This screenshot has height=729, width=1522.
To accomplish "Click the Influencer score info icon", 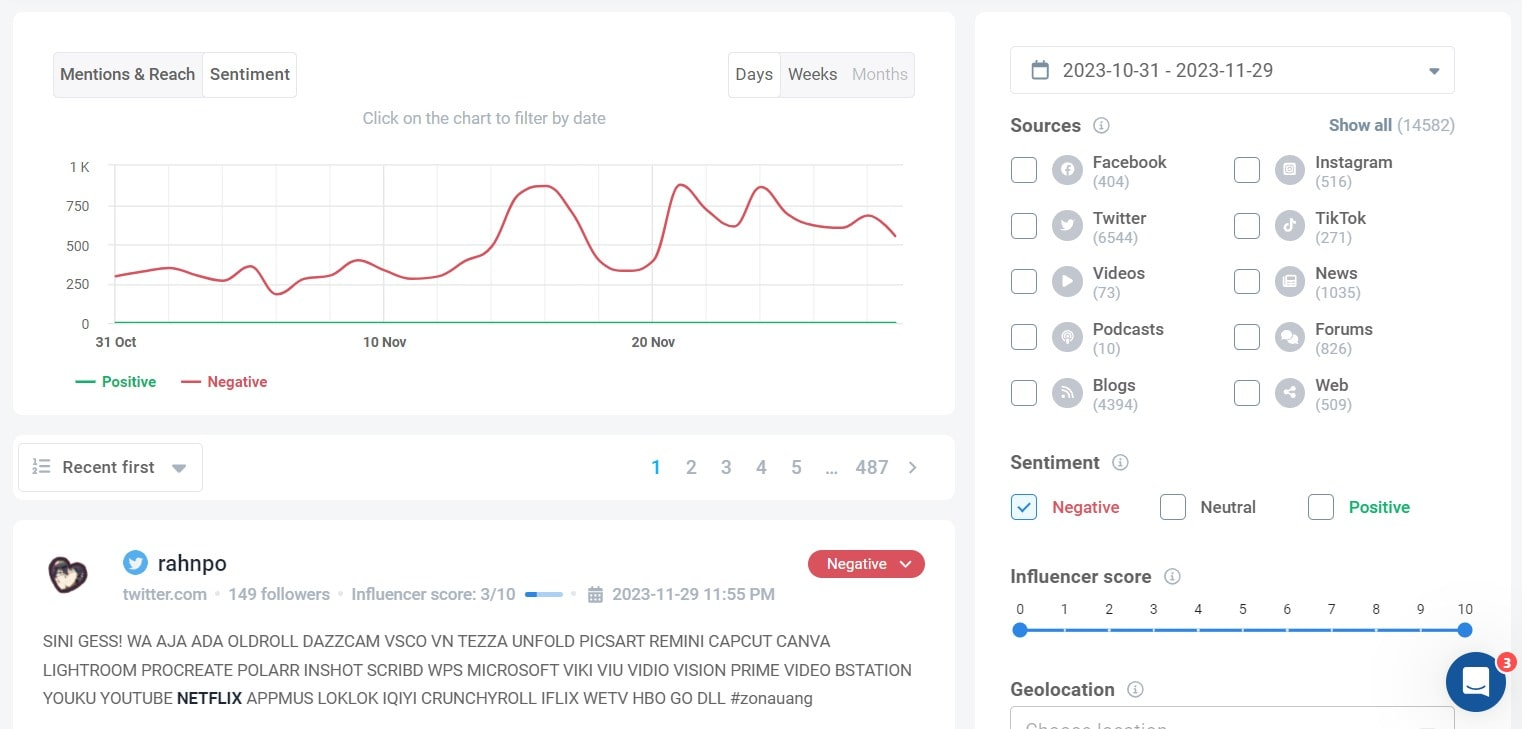I will [1172, 577].
